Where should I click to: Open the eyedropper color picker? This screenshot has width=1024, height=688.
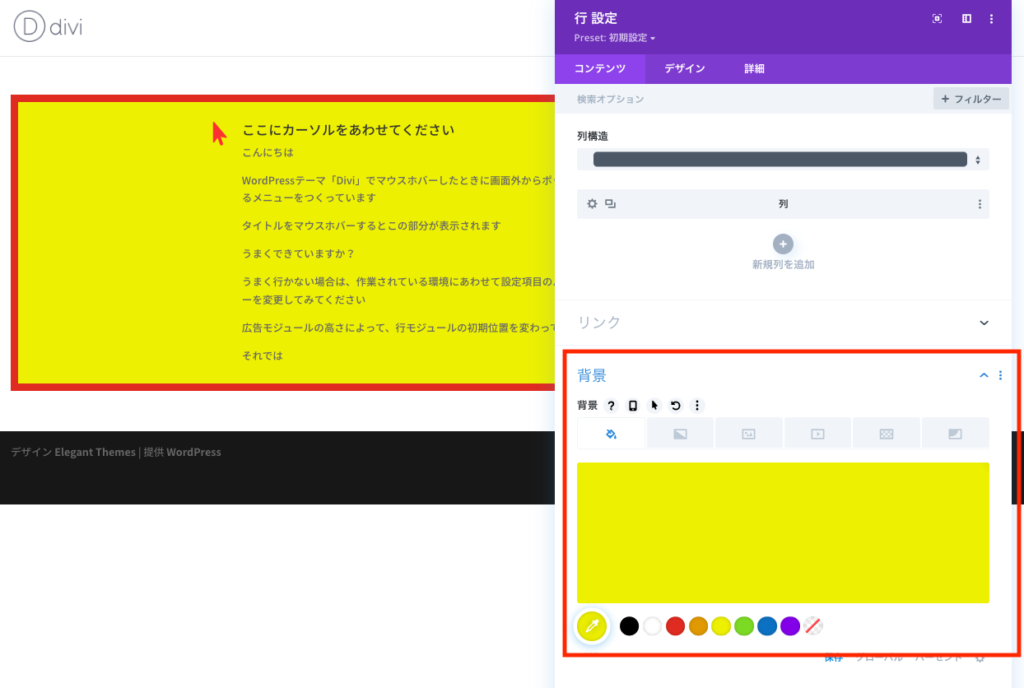tap(592, 627)
